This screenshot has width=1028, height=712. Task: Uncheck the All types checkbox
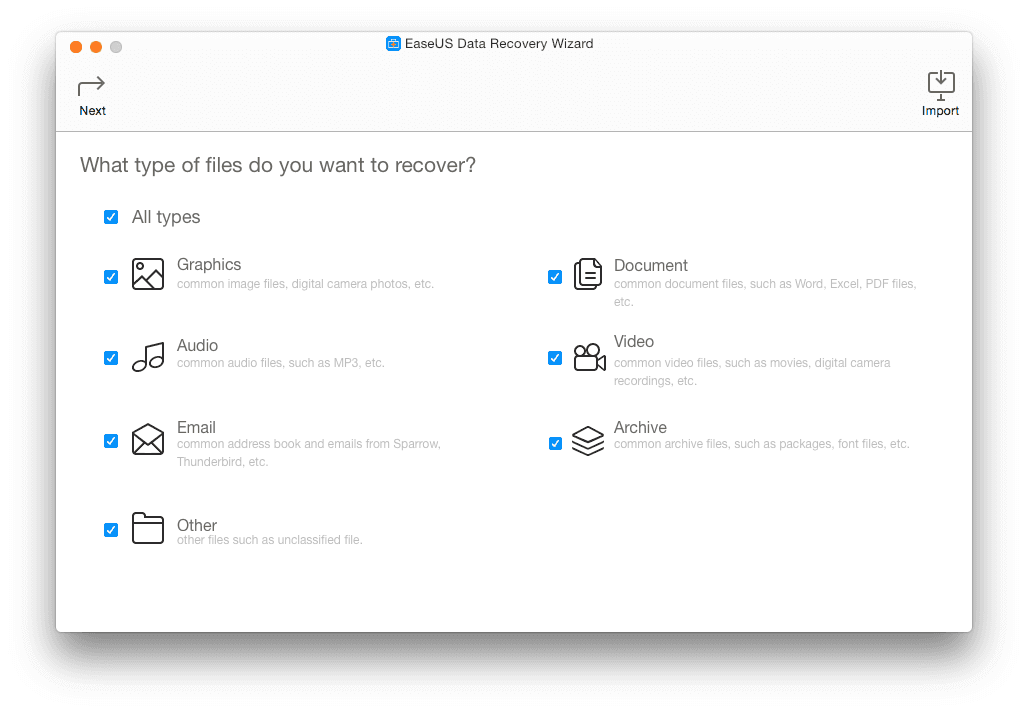click(111, 217)
